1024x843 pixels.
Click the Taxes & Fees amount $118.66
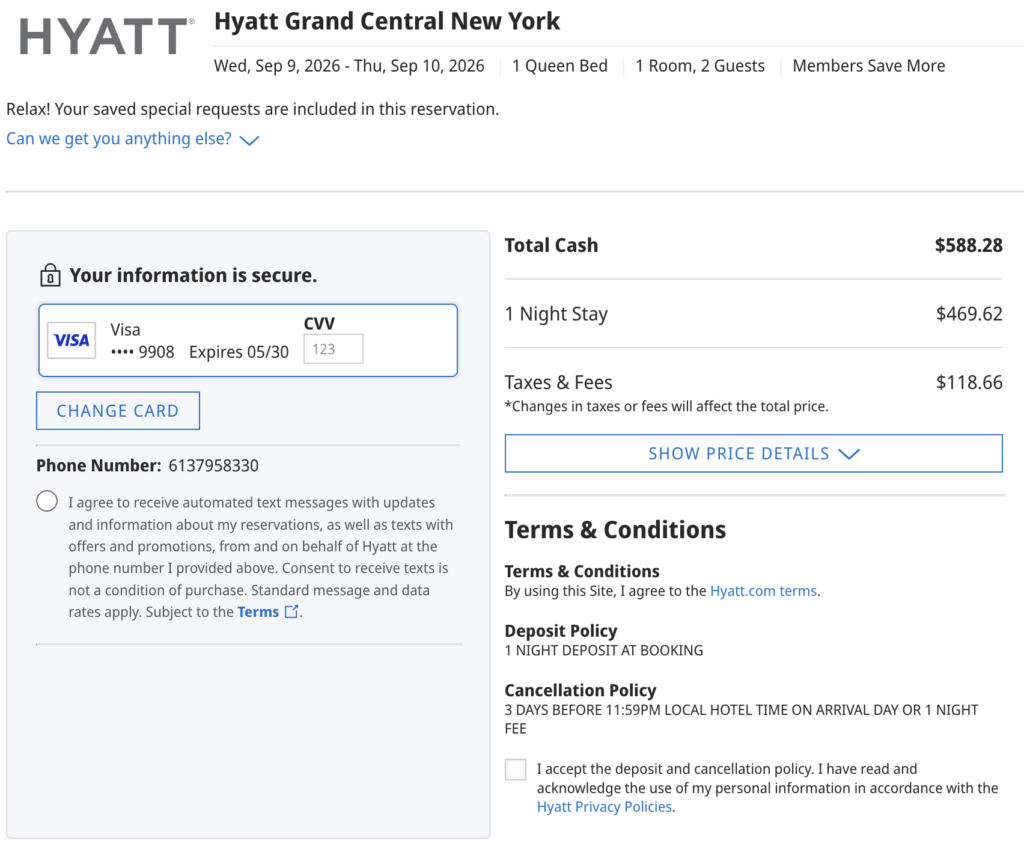point(969,383)
